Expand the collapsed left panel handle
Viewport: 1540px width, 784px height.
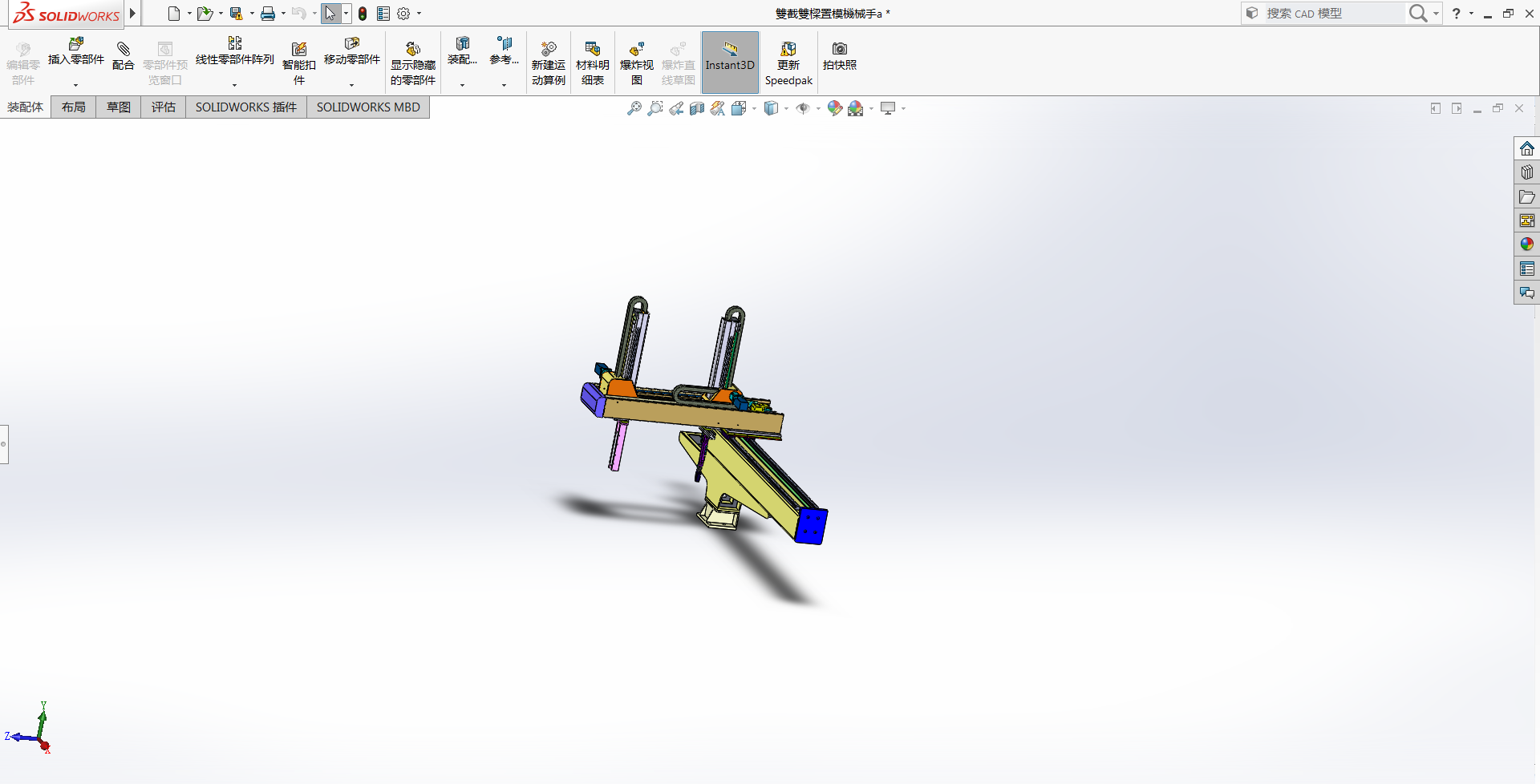tap(4, 443)
